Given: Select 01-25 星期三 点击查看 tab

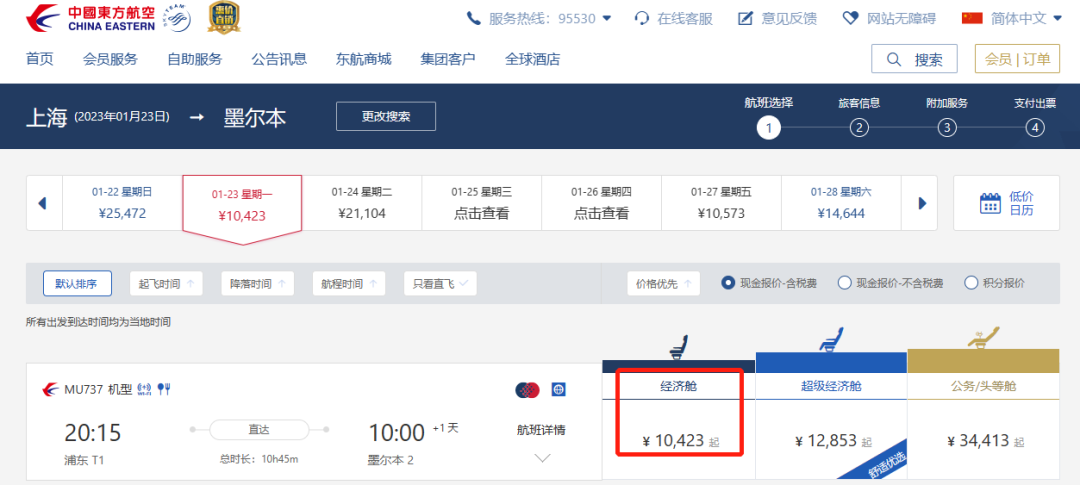Looking at the screenshot, I should tap(481, 203).
